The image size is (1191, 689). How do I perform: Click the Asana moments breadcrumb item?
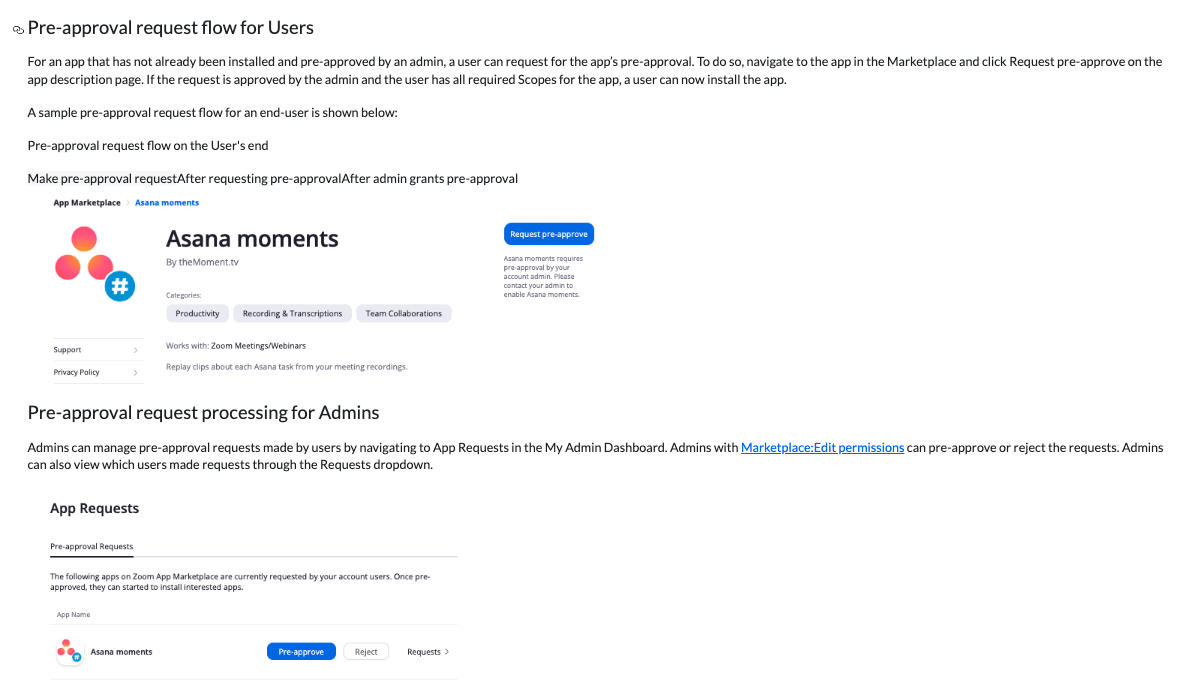[x=167, y=203]
